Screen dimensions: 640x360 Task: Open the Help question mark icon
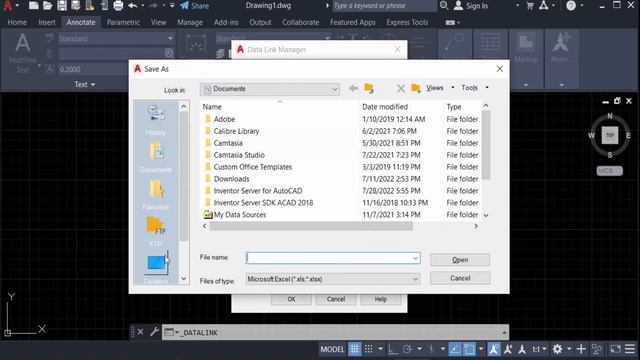point(571,6)
